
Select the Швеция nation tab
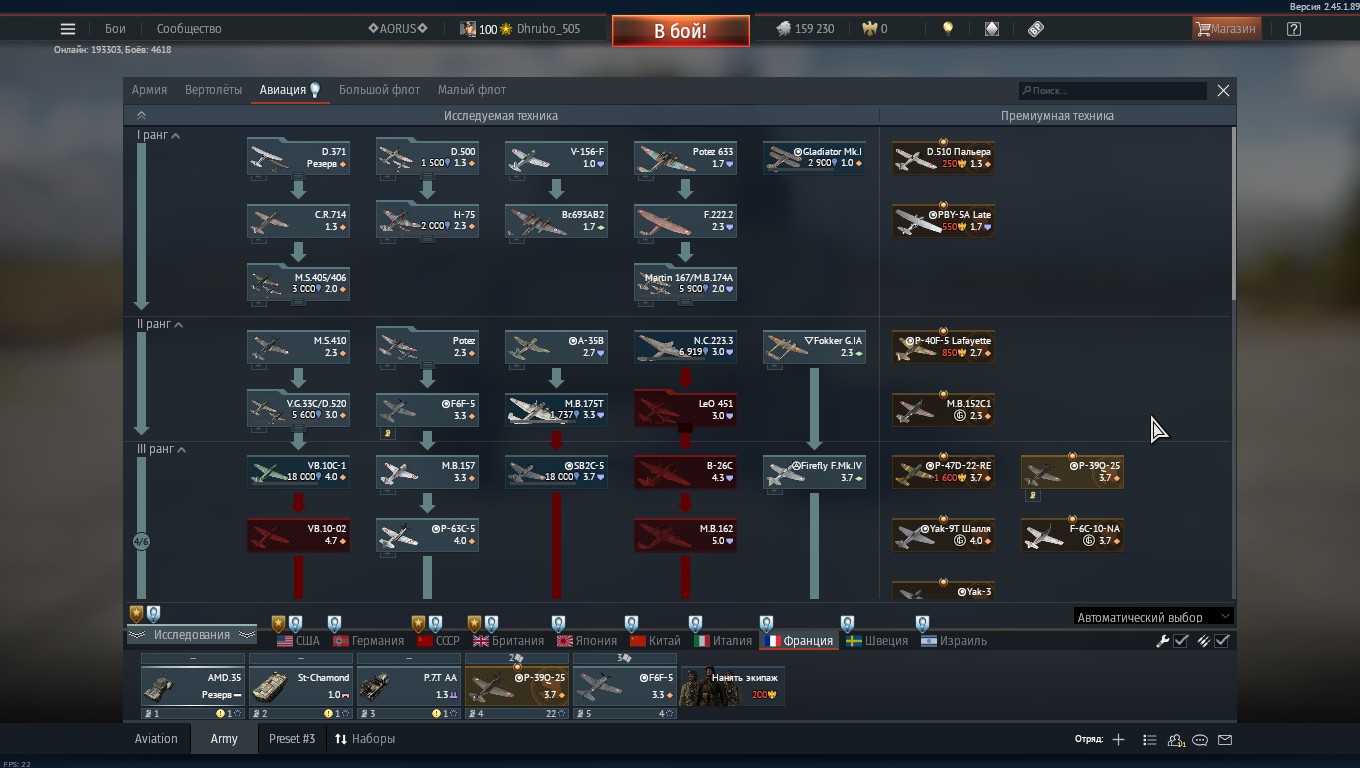click(877, 641)
